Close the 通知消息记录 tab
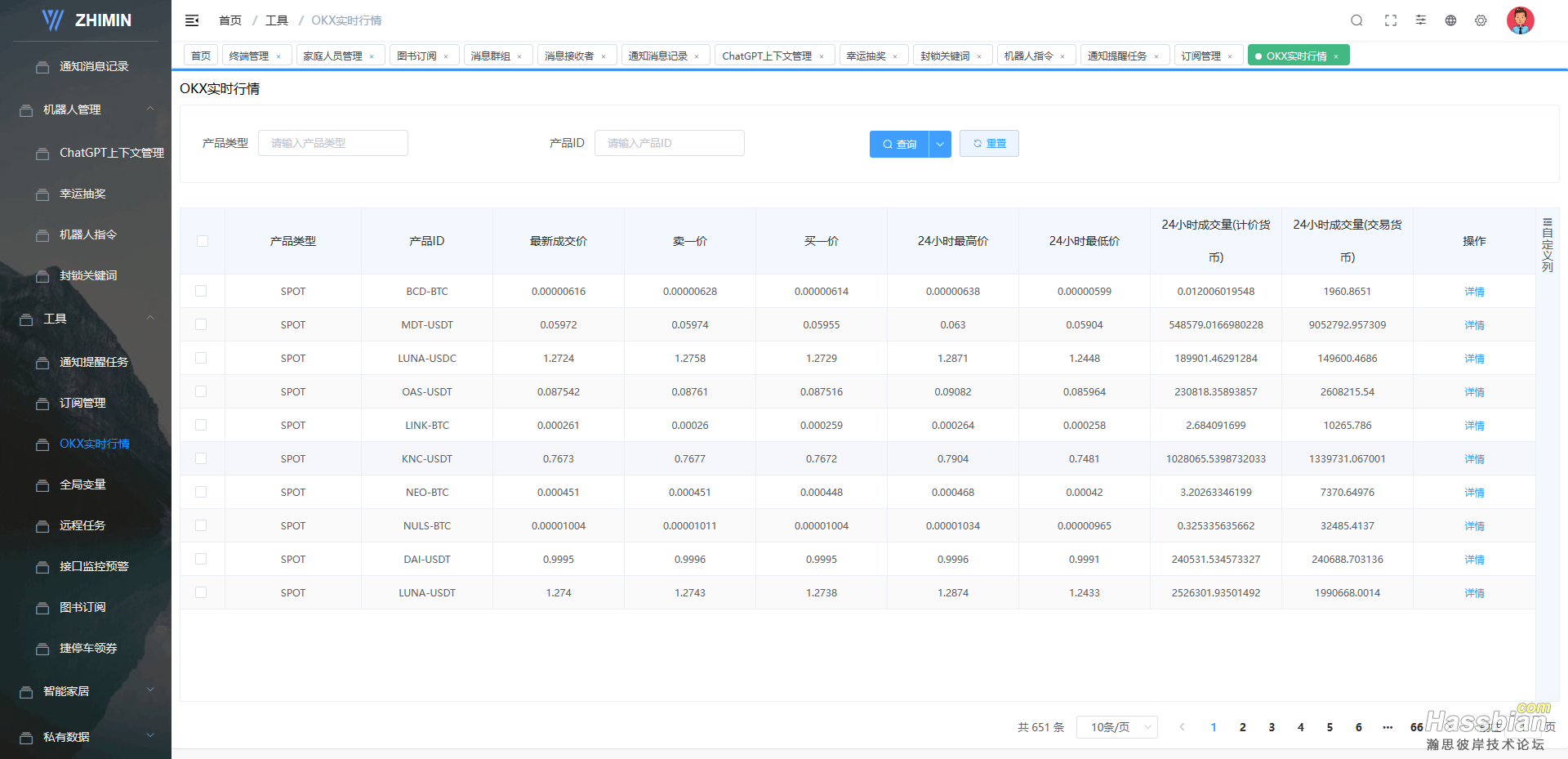The width and height of the screenshot is (1568, 759). [697, 56]
